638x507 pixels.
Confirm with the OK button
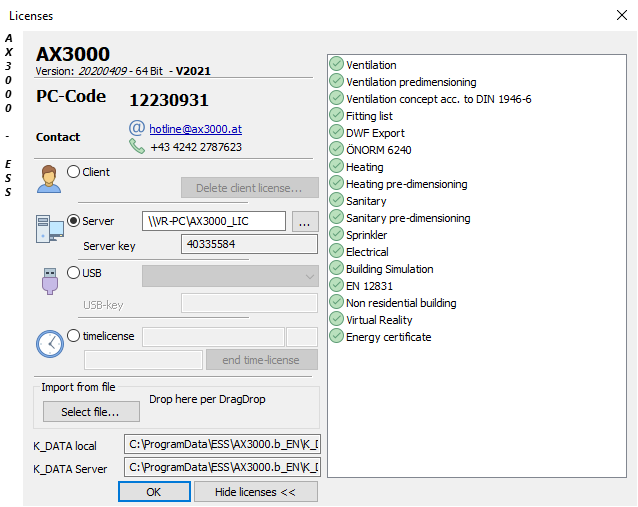[x=154, y=492]
